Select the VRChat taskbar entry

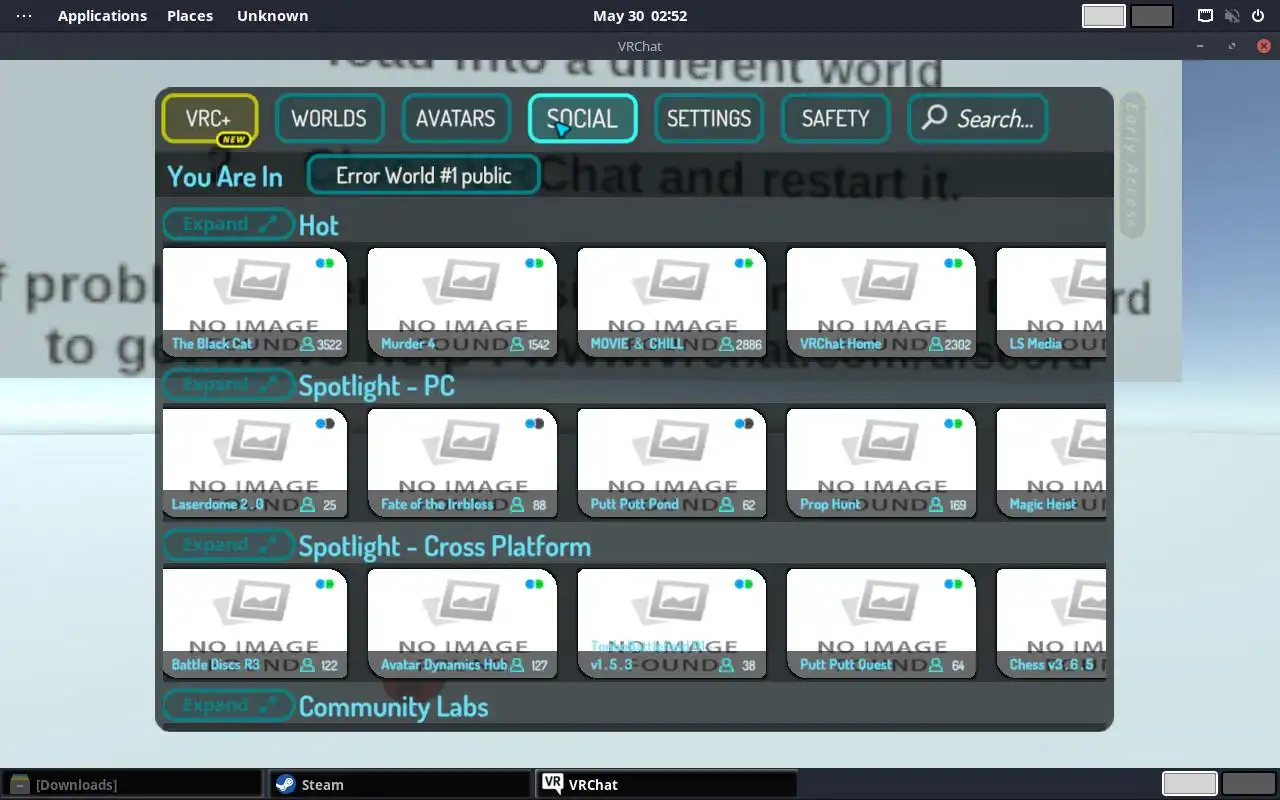click(x=667, y=784)
